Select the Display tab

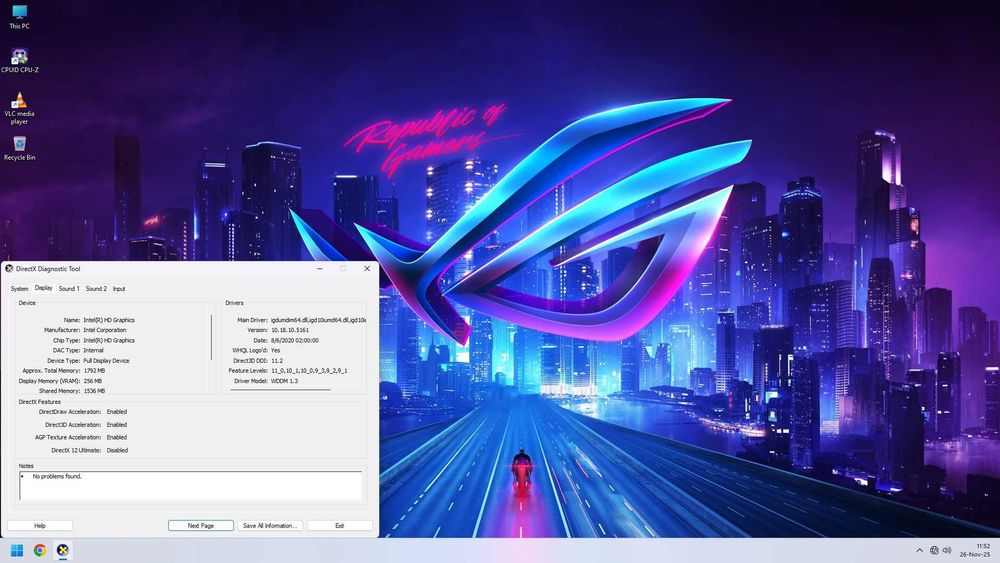[x=43, y=288]
